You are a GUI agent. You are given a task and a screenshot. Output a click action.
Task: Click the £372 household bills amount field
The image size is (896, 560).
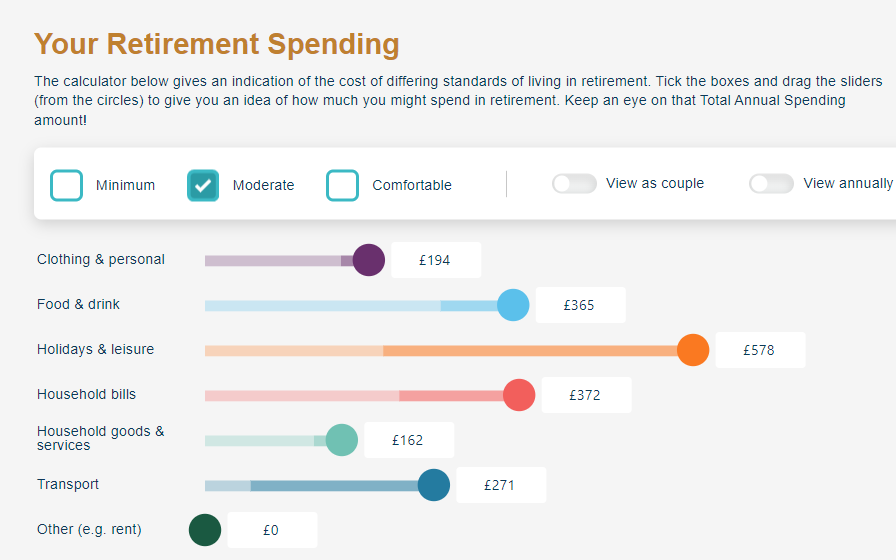[x=587, y=395]
